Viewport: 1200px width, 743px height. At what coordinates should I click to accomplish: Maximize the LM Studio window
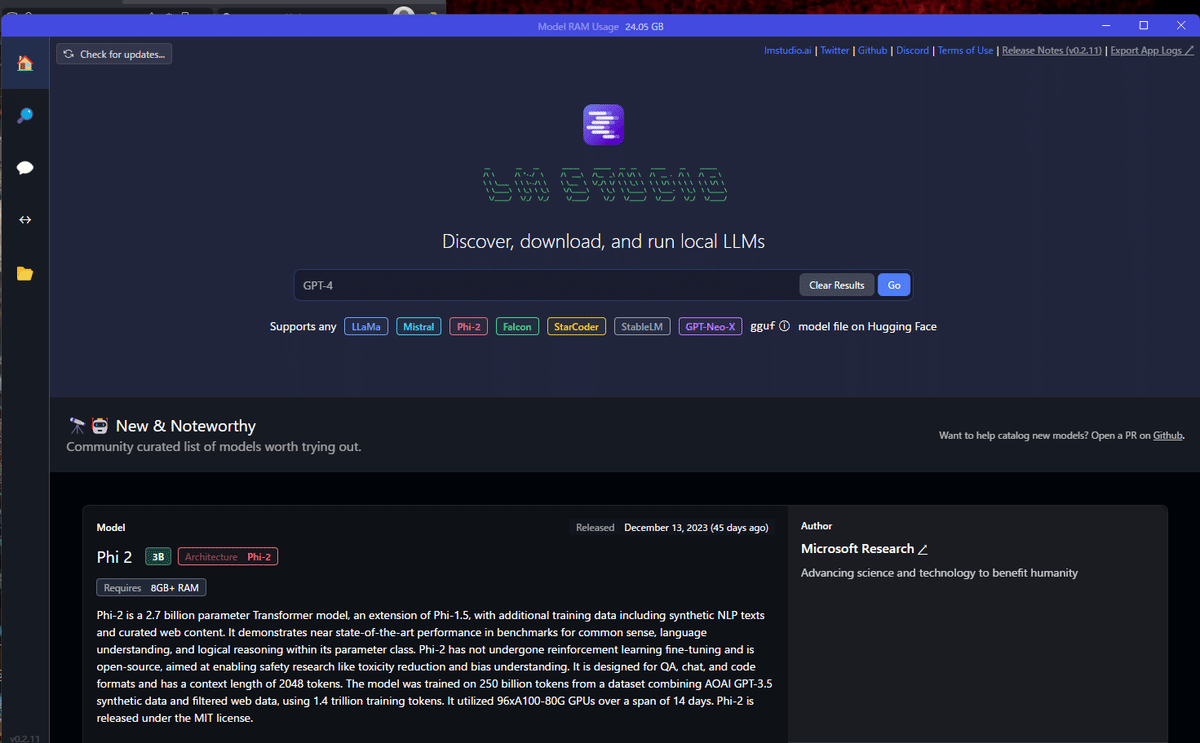(x=1144, y=25)
